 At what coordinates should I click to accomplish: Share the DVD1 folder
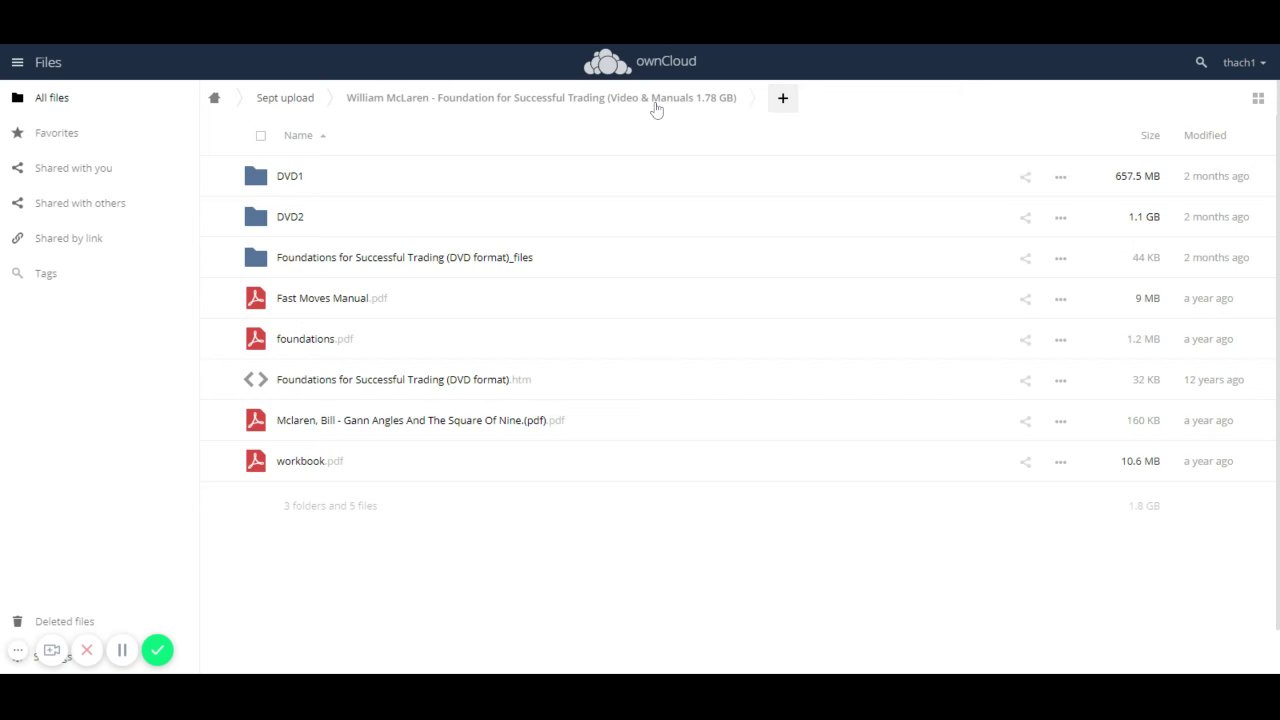pyautogui.click(x=1025, y=177)
